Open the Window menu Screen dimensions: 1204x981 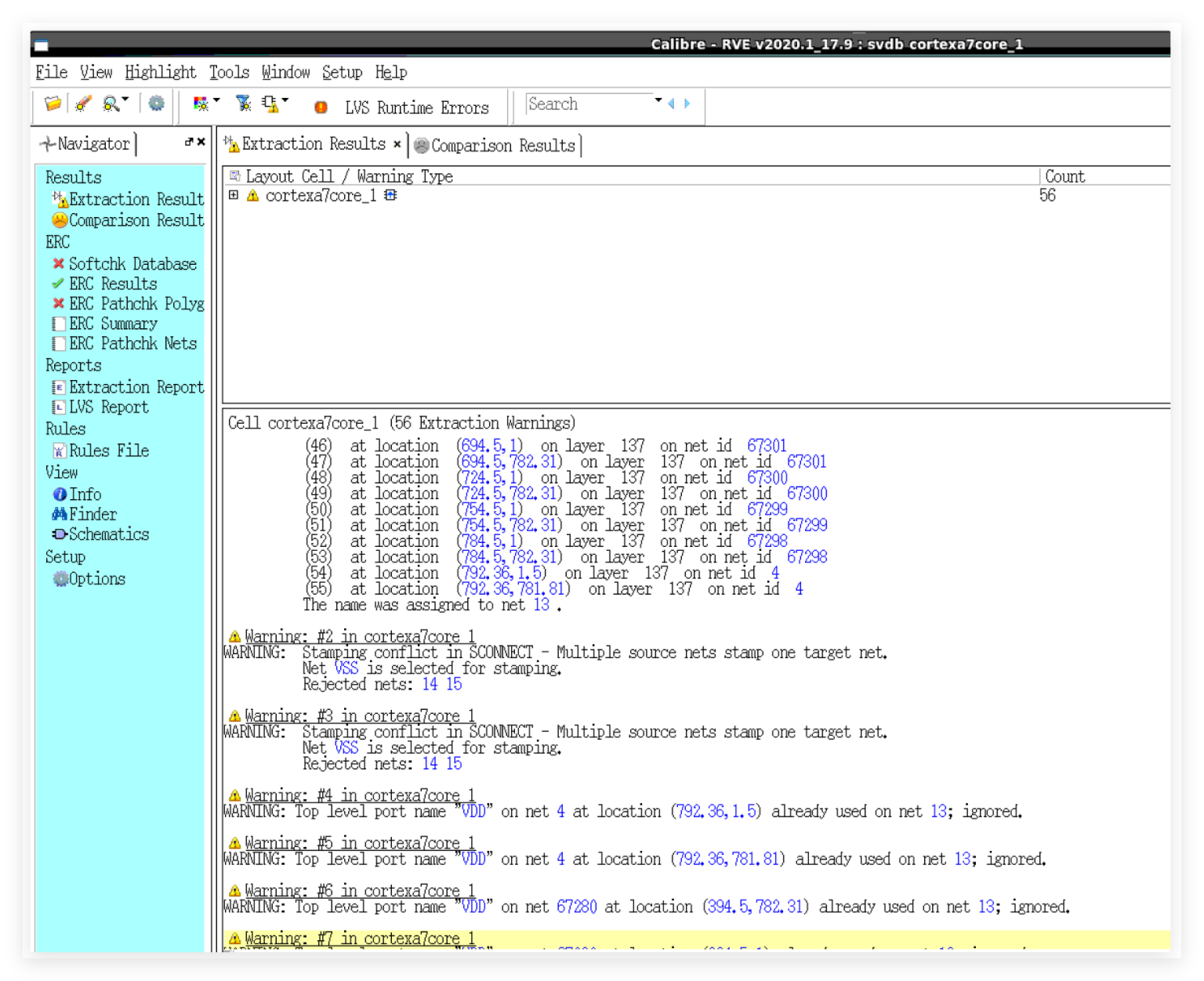click(x=286, y=72)
